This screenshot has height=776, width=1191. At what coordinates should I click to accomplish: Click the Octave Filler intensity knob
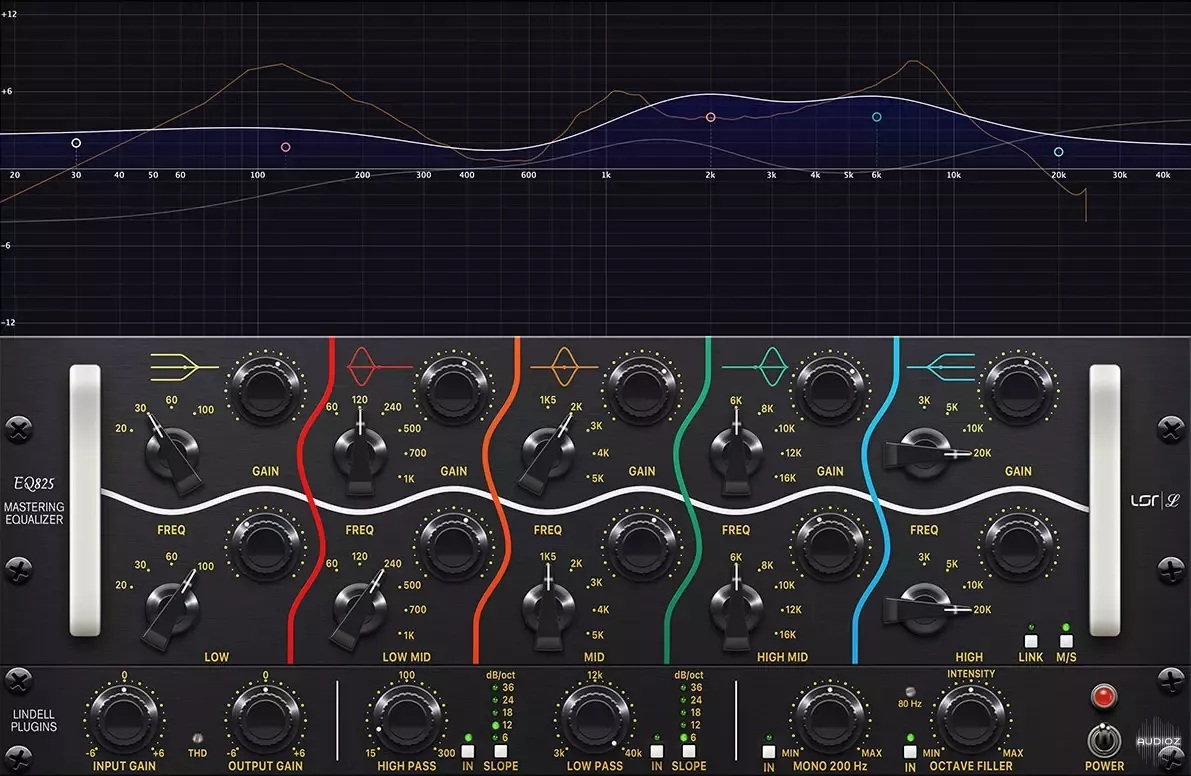click(971, 721)
